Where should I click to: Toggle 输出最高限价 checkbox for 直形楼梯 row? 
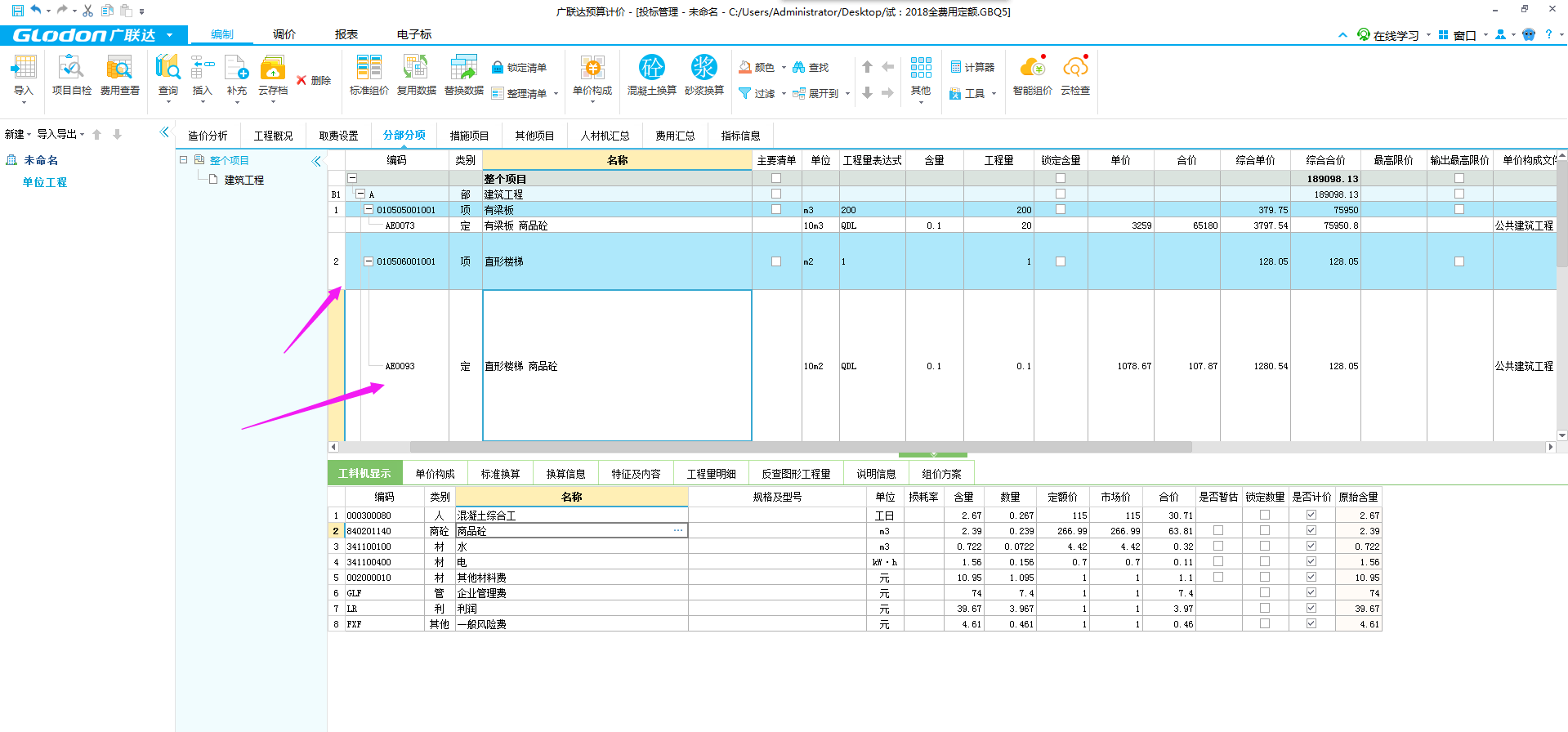pos(1459,261)
